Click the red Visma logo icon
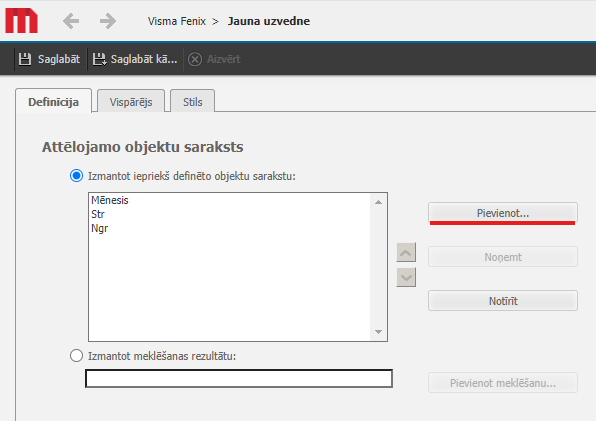Viewport: 596px width, 421px height. pyautogui.click(x=21, y=21)
